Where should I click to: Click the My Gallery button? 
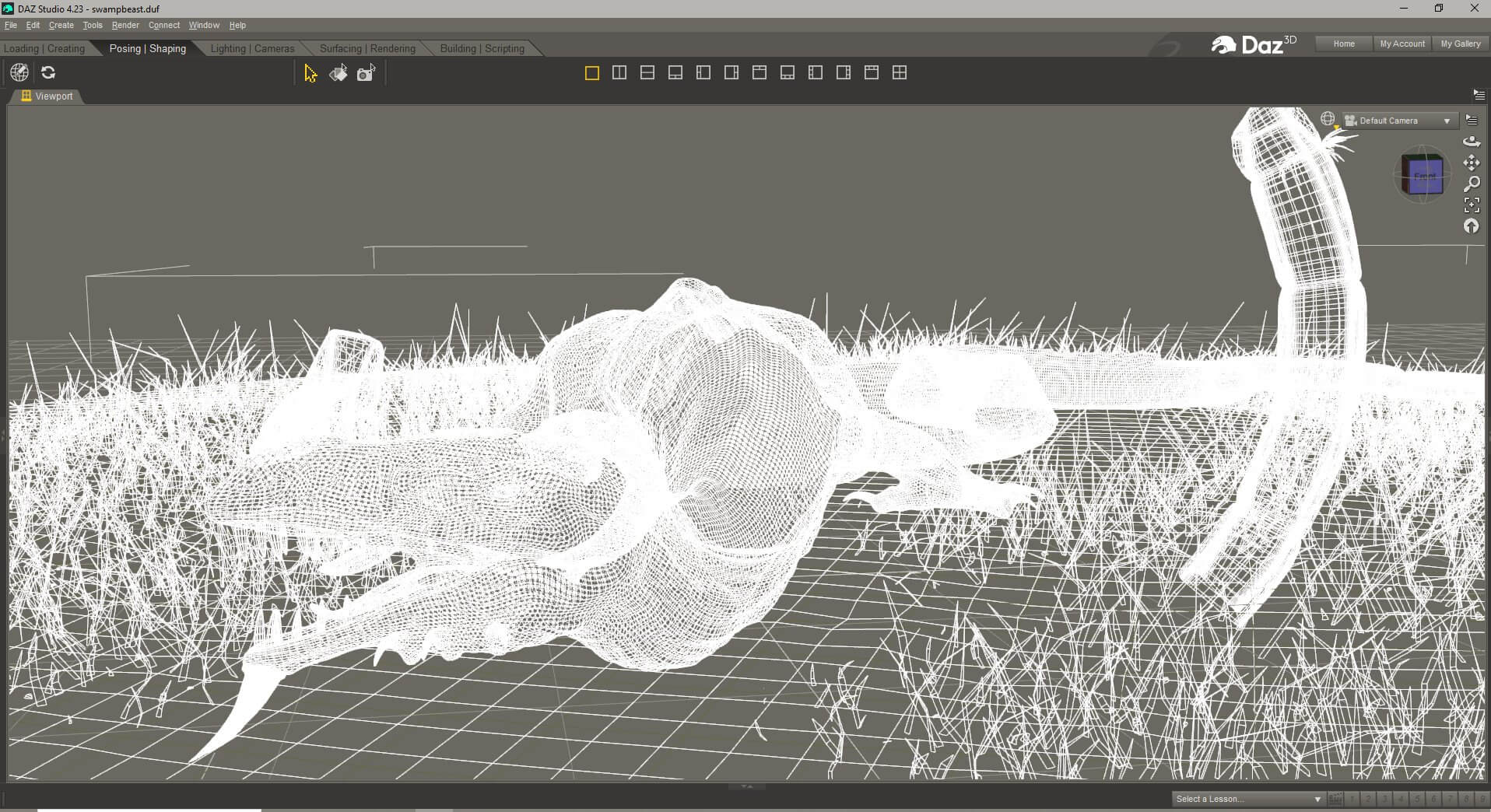click(1461, 44)
